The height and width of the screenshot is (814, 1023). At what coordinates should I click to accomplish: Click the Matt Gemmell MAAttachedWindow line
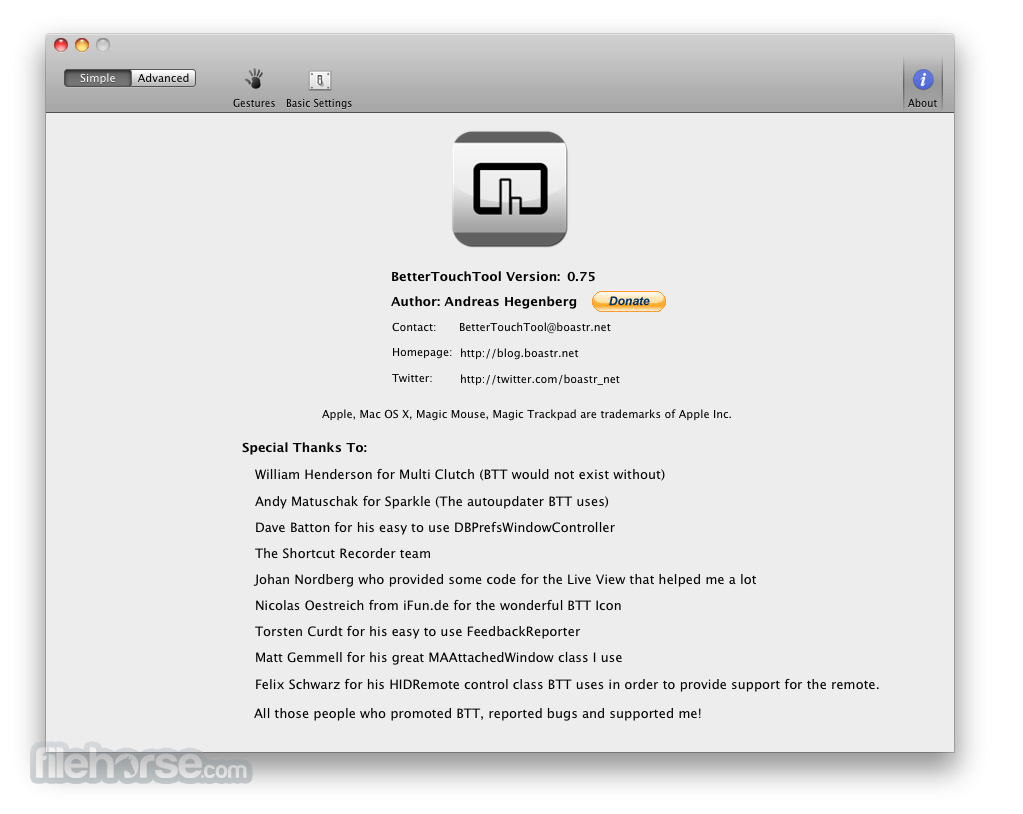tap(438, 658)
